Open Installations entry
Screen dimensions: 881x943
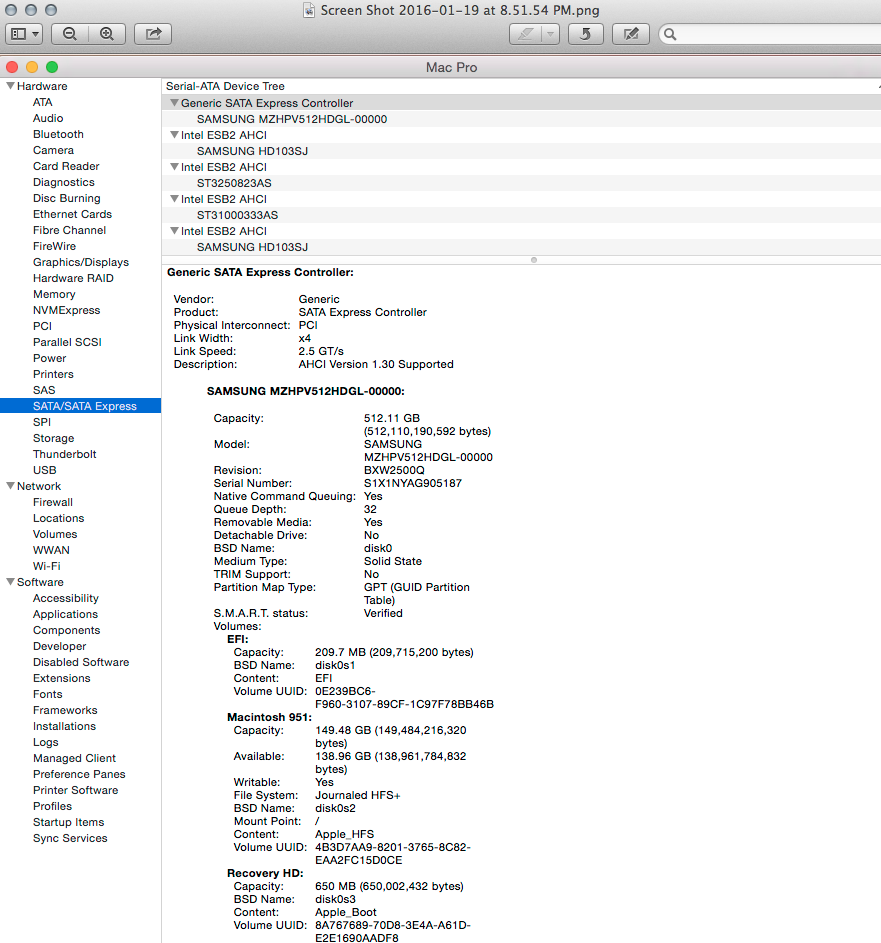point(64,726)
